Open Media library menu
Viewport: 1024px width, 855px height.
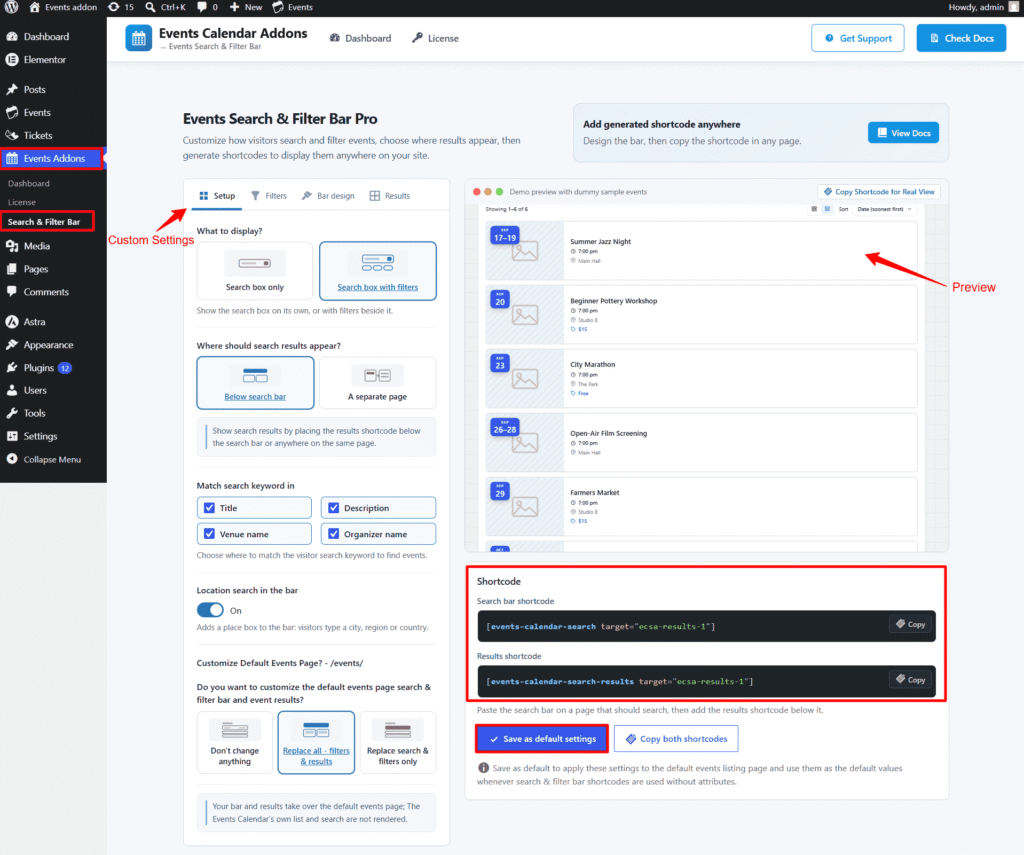point(37,246)
